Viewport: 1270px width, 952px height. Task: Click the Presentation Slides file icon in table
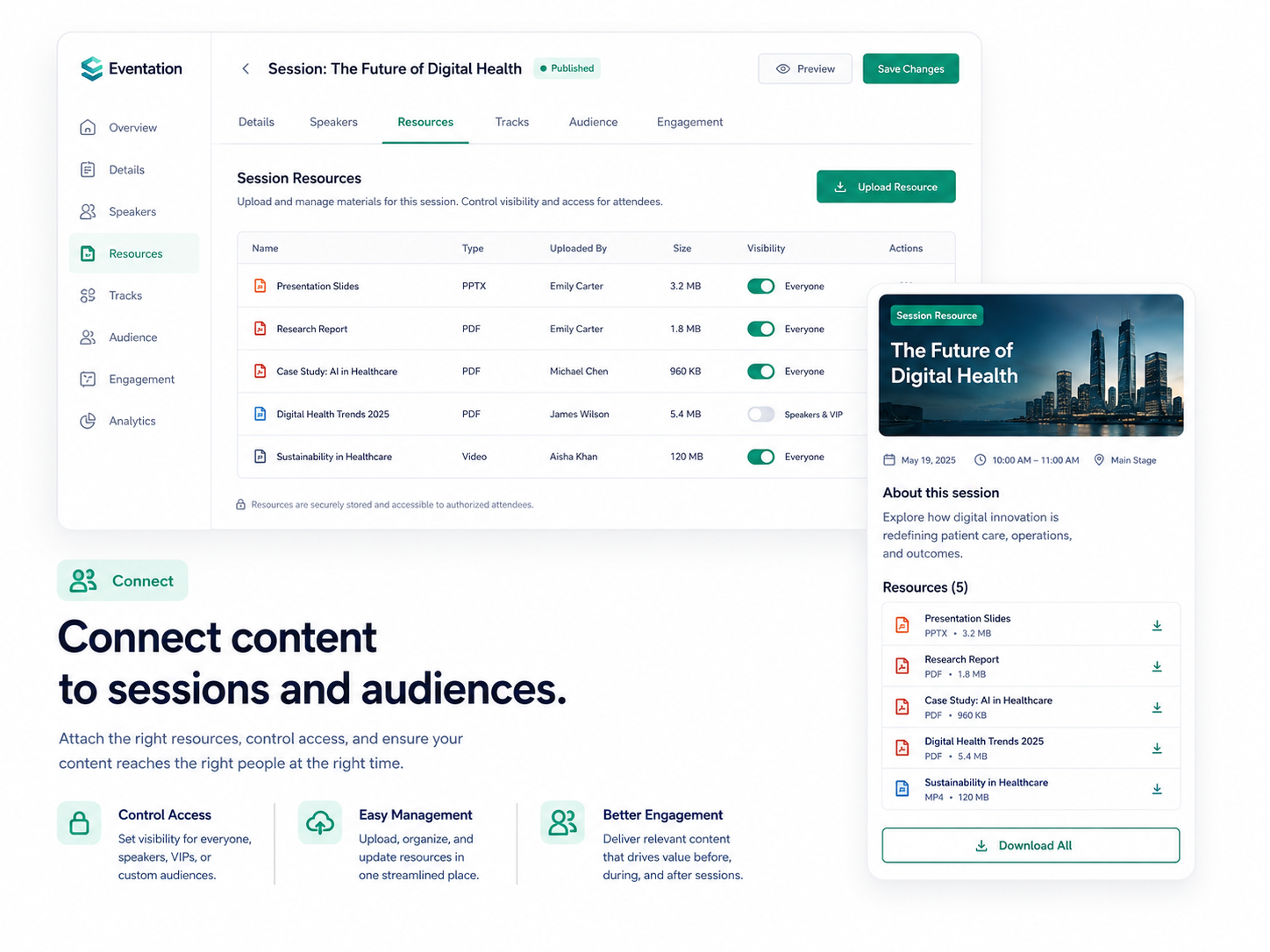[260, 286]
